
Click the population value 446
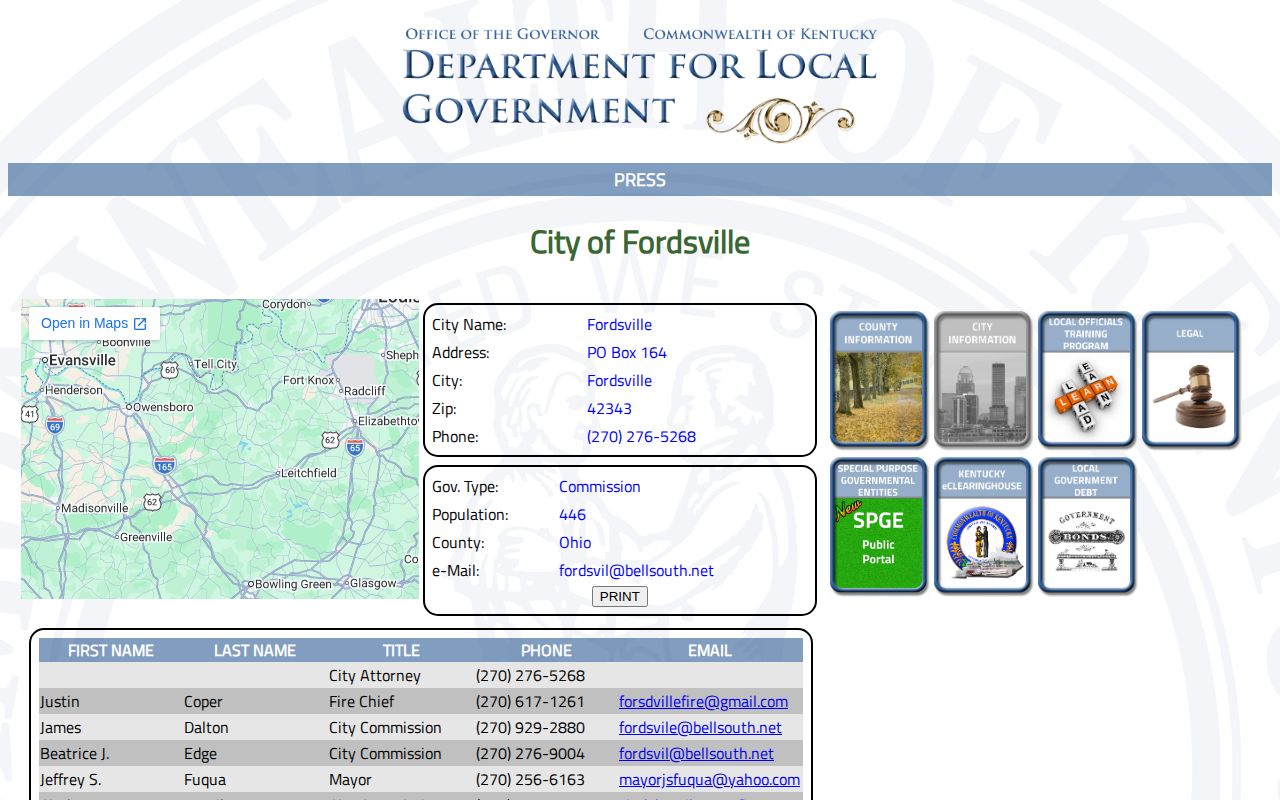572,515
